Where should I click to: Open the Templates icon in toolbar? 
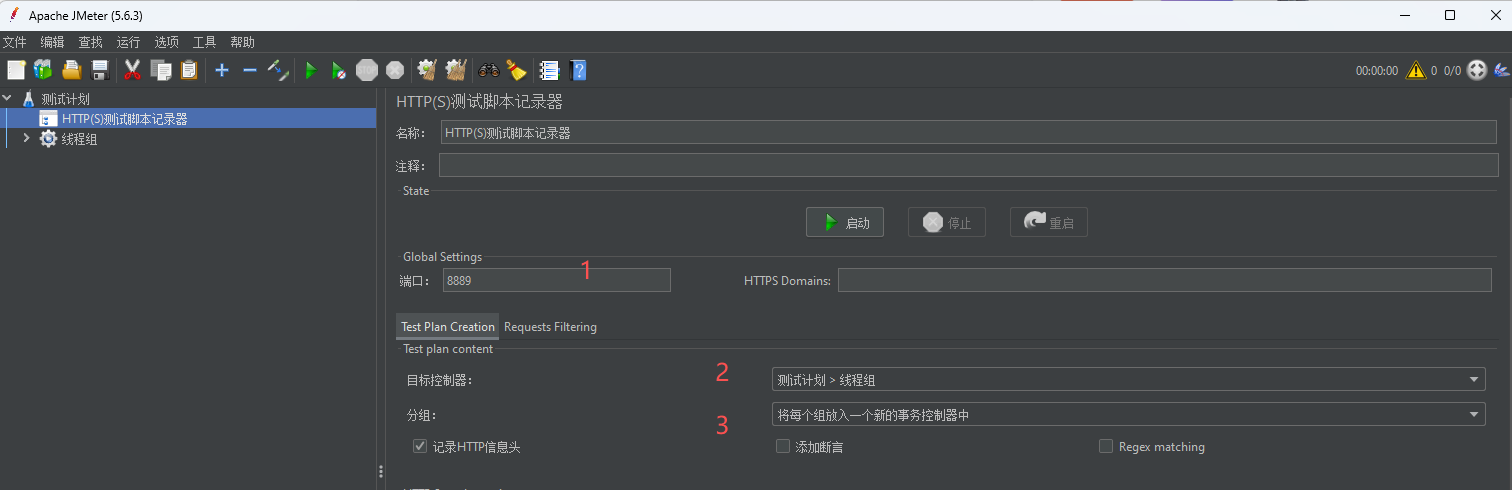pyautogui.click(x=42, y=70)
